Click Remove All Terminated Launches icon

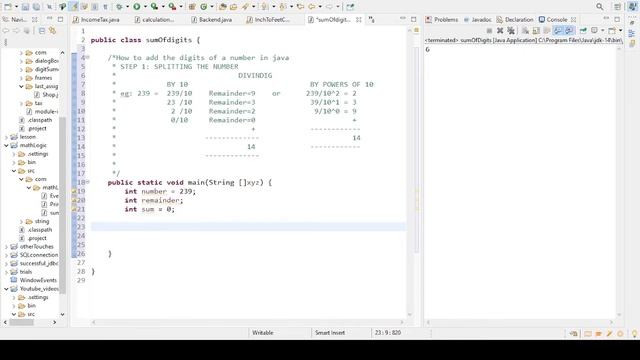click(x=511, y=30)
